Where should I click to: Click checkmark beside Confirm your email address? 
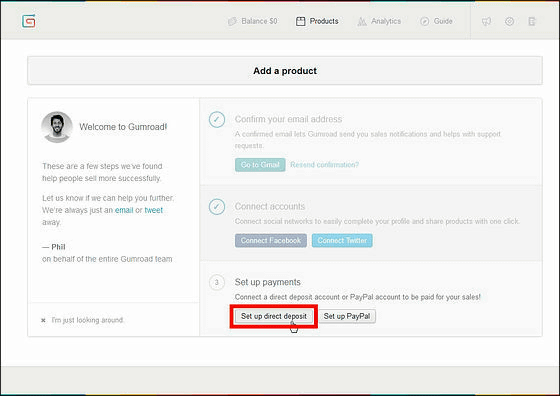pyautogui.click(x=217, y=119)
